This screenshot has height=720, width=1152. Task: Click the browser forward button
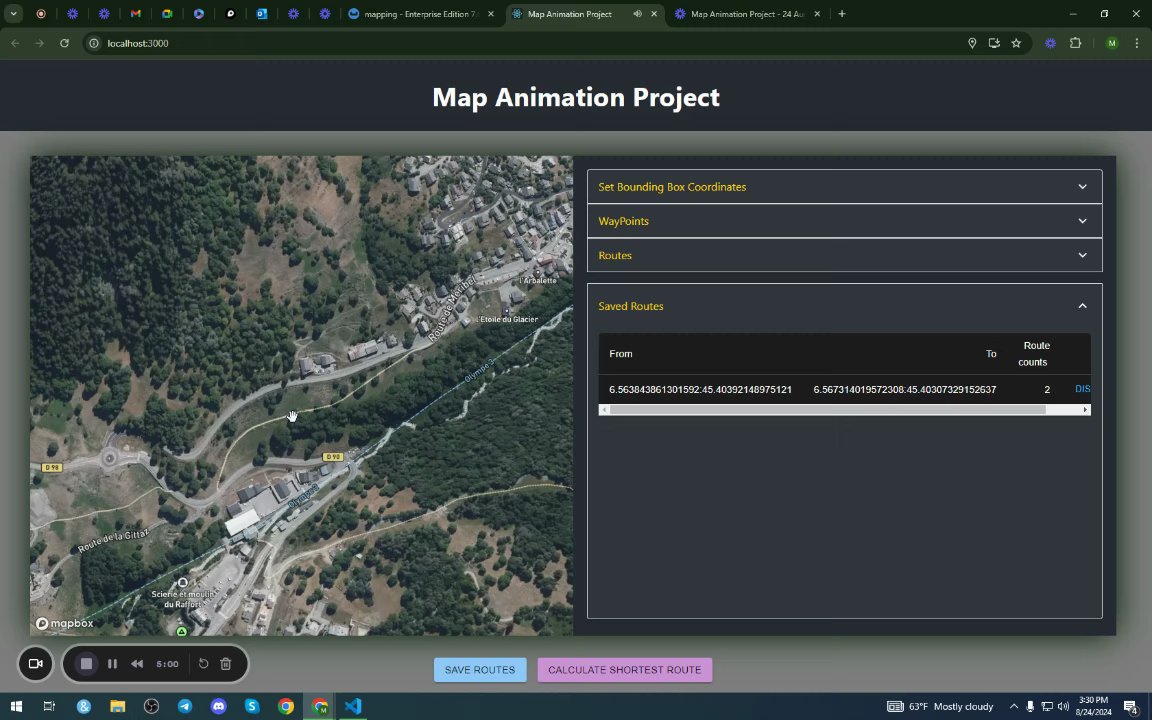click(40, 43)
